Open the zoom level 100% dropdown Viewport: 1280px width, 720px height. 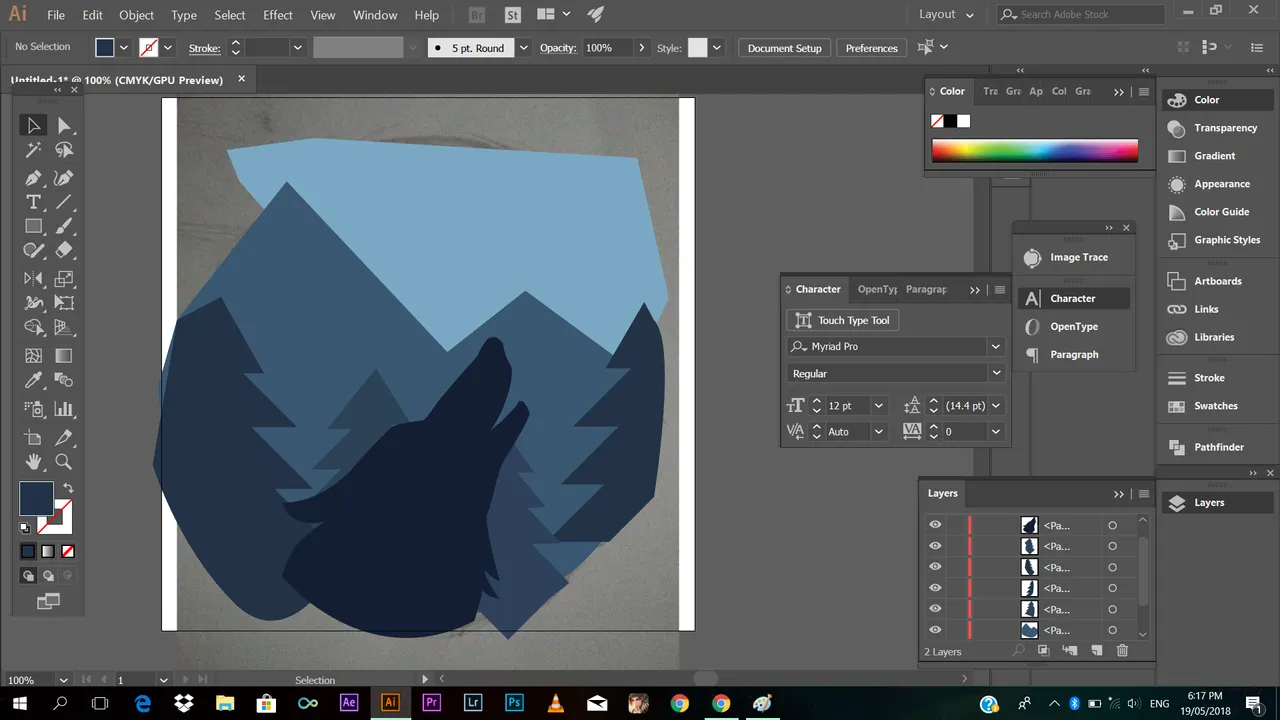[64, 680]
